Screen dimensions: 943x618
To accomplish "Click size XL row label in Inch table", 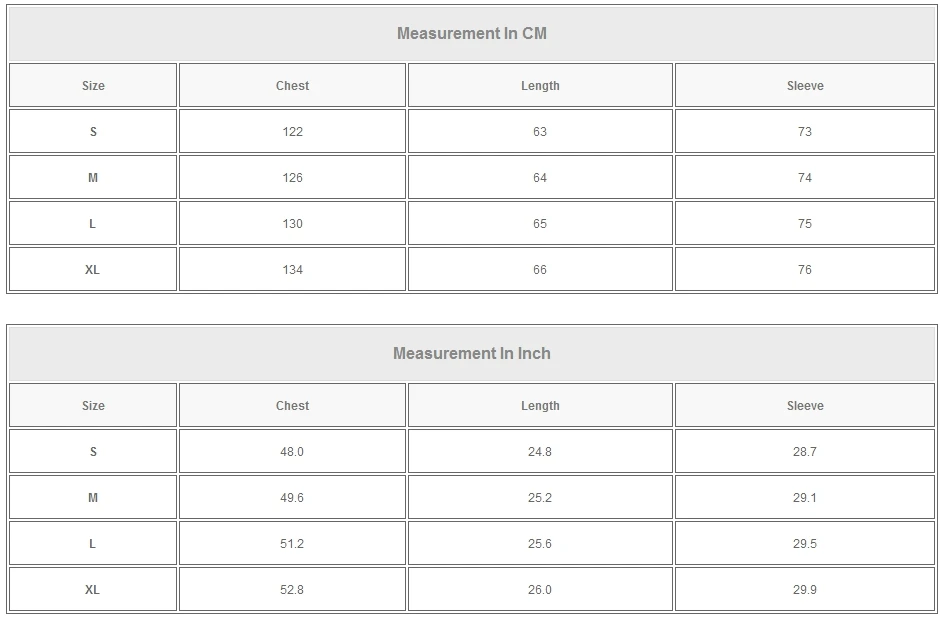I will pos(93,590).
